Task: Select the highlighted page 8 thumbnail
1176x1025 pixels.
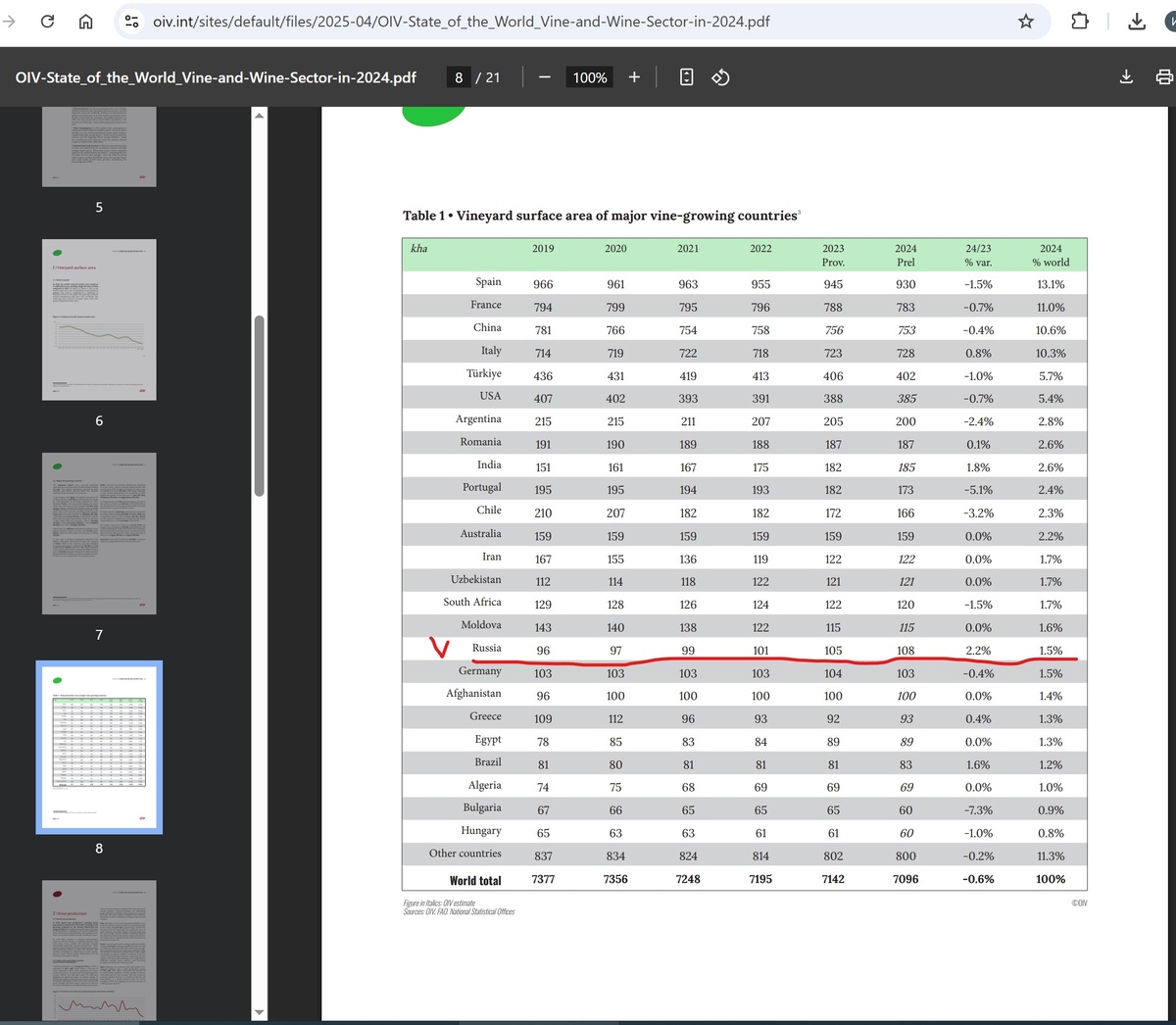Action: pyautogui.click(x=99, y=748)
